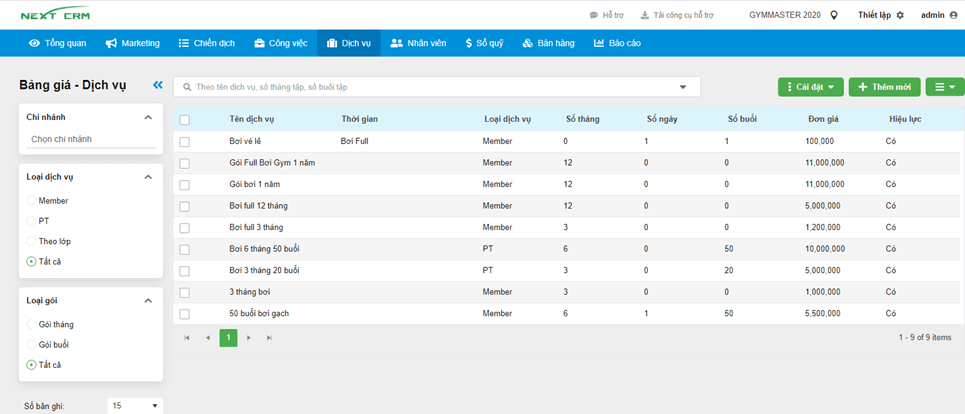Choose Gói tháng package type option

31,325
